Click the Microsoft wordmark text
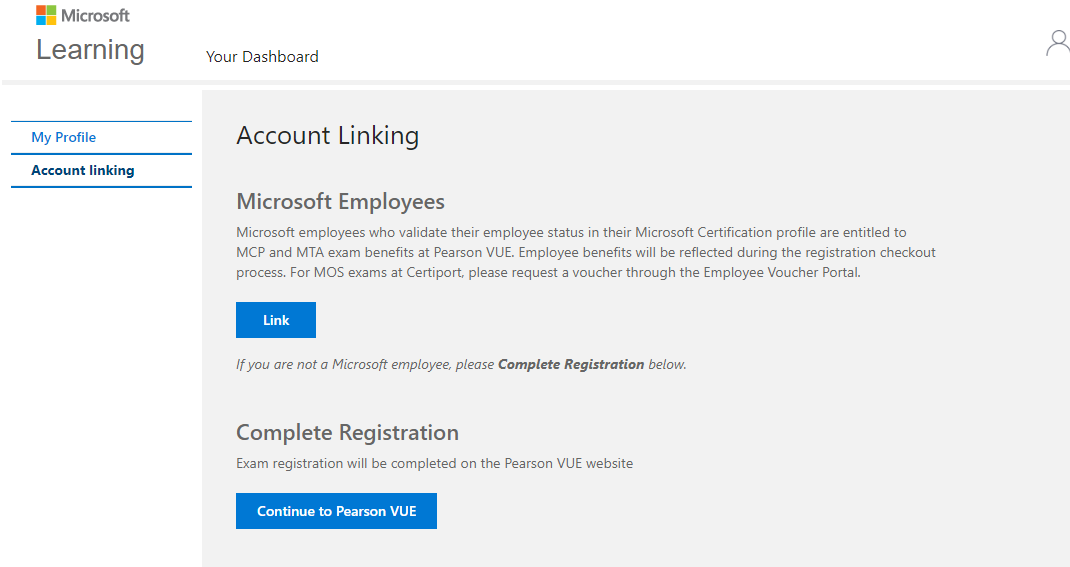The width and height of the screenshot is (1070, 567). coord(96,15)
